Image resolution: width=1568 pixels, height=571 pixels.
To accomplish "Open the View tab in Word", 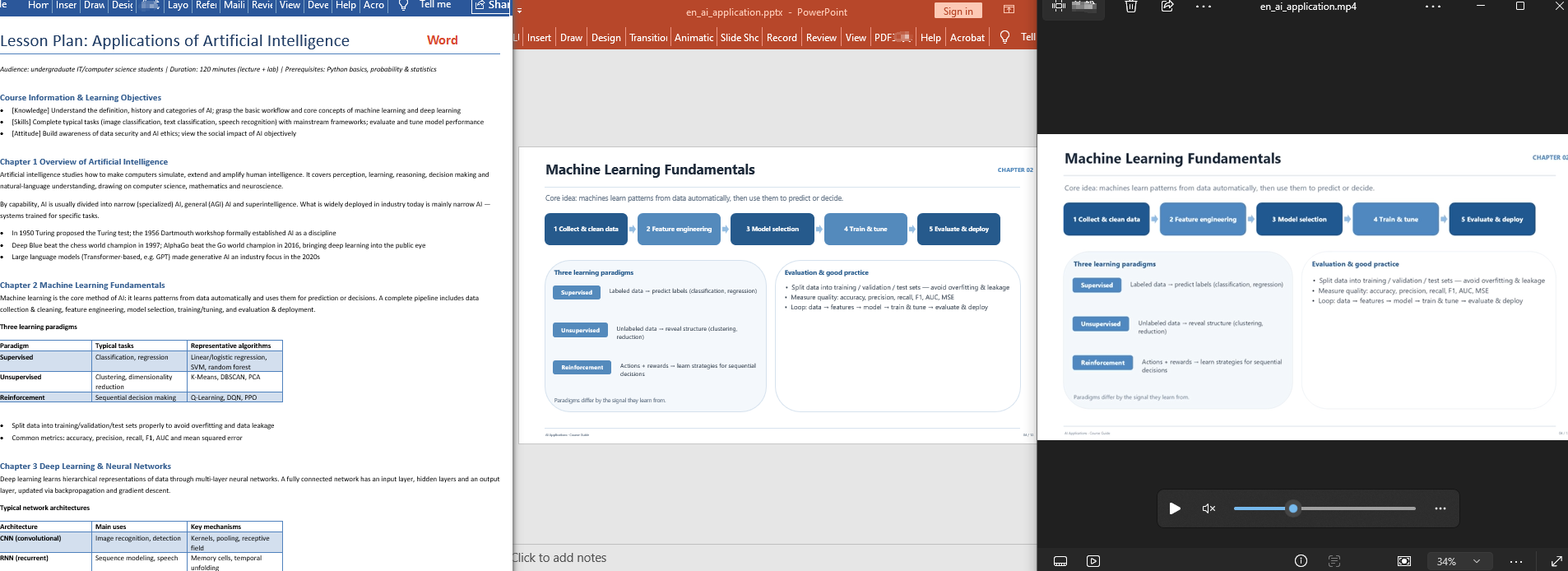I will [x=290, y=5].
